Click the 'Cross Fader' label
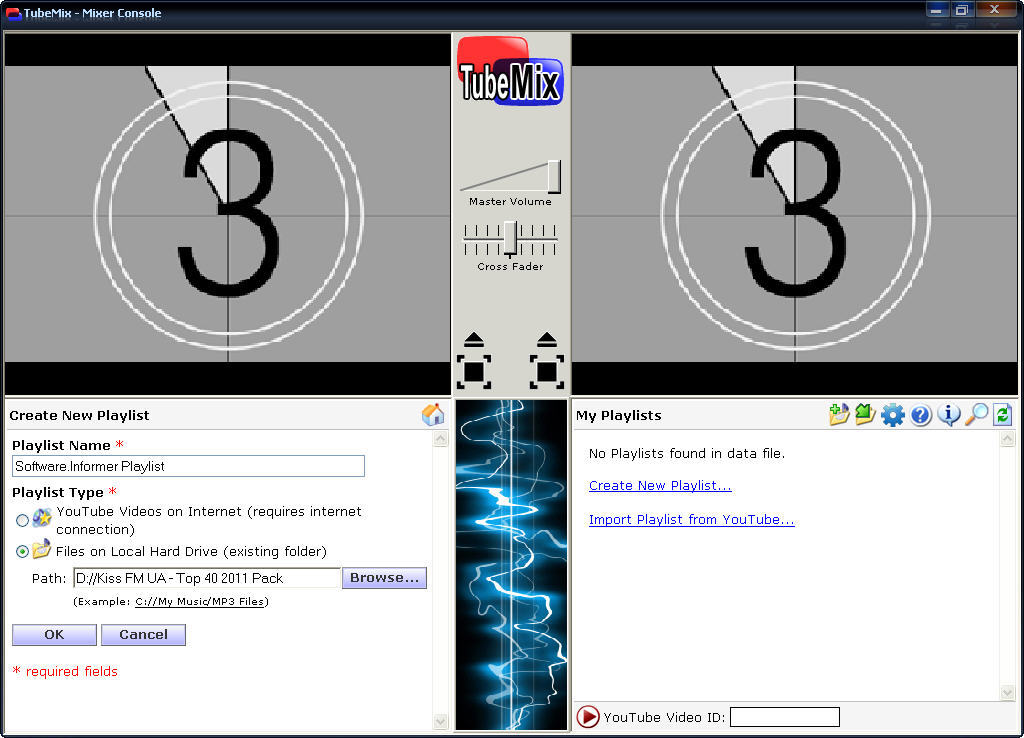The width and height of the screenshot is (1024, 738). pyautogui.click(x=510, y=266)
